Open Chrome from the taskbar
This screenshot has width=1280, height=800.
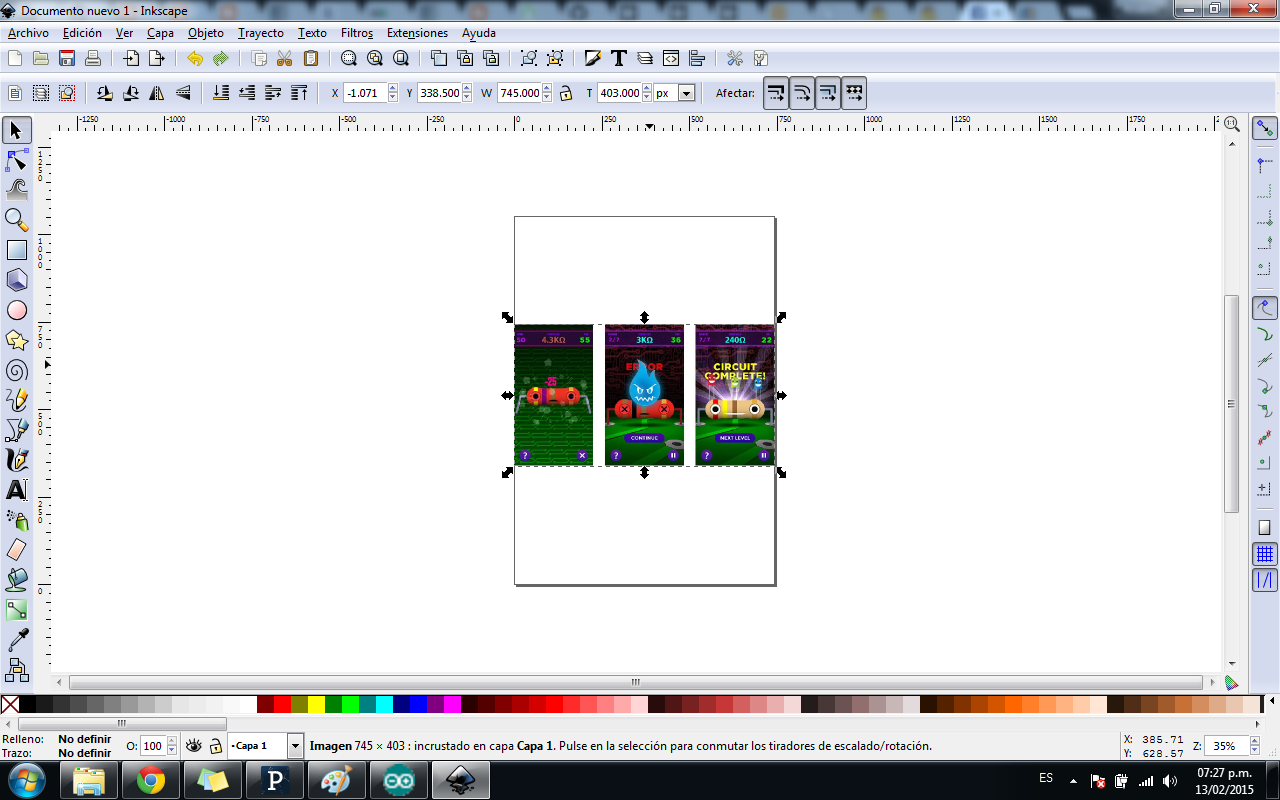[151, 780]
